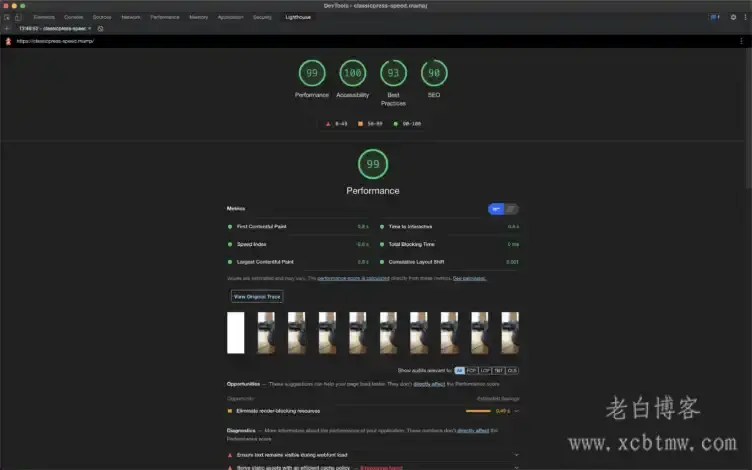Open the DevTools three-dot menu
The height and width of the screenshot is (470, 752).
pos(745,17)
